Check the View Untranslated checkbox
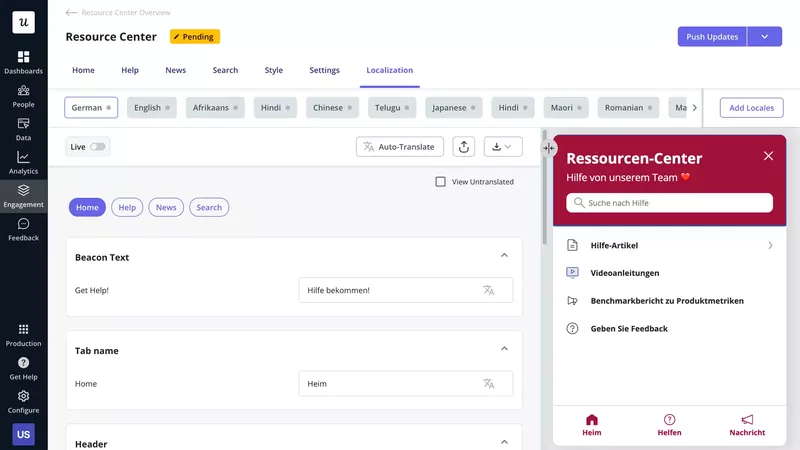The width and height of the screenshot is (800, 450). pyautogui.click(x=441, y=182)
